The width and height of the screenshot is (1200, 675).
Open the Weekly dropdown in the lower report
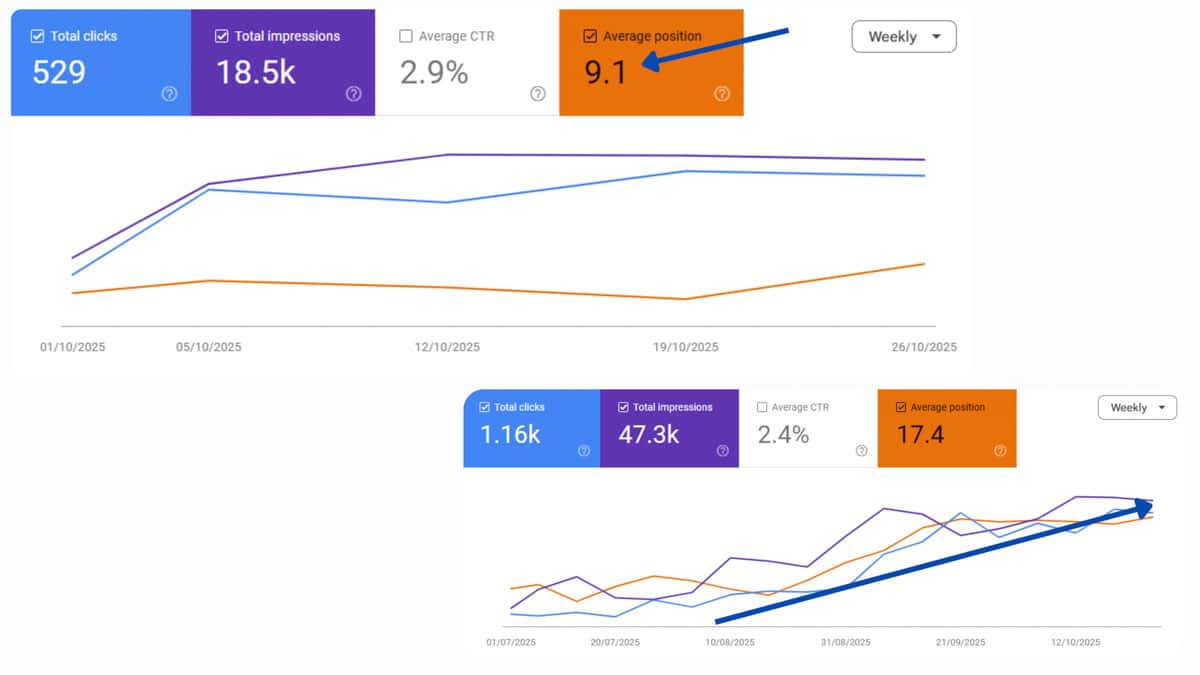pyautogui.click(x=1136, y=407)
